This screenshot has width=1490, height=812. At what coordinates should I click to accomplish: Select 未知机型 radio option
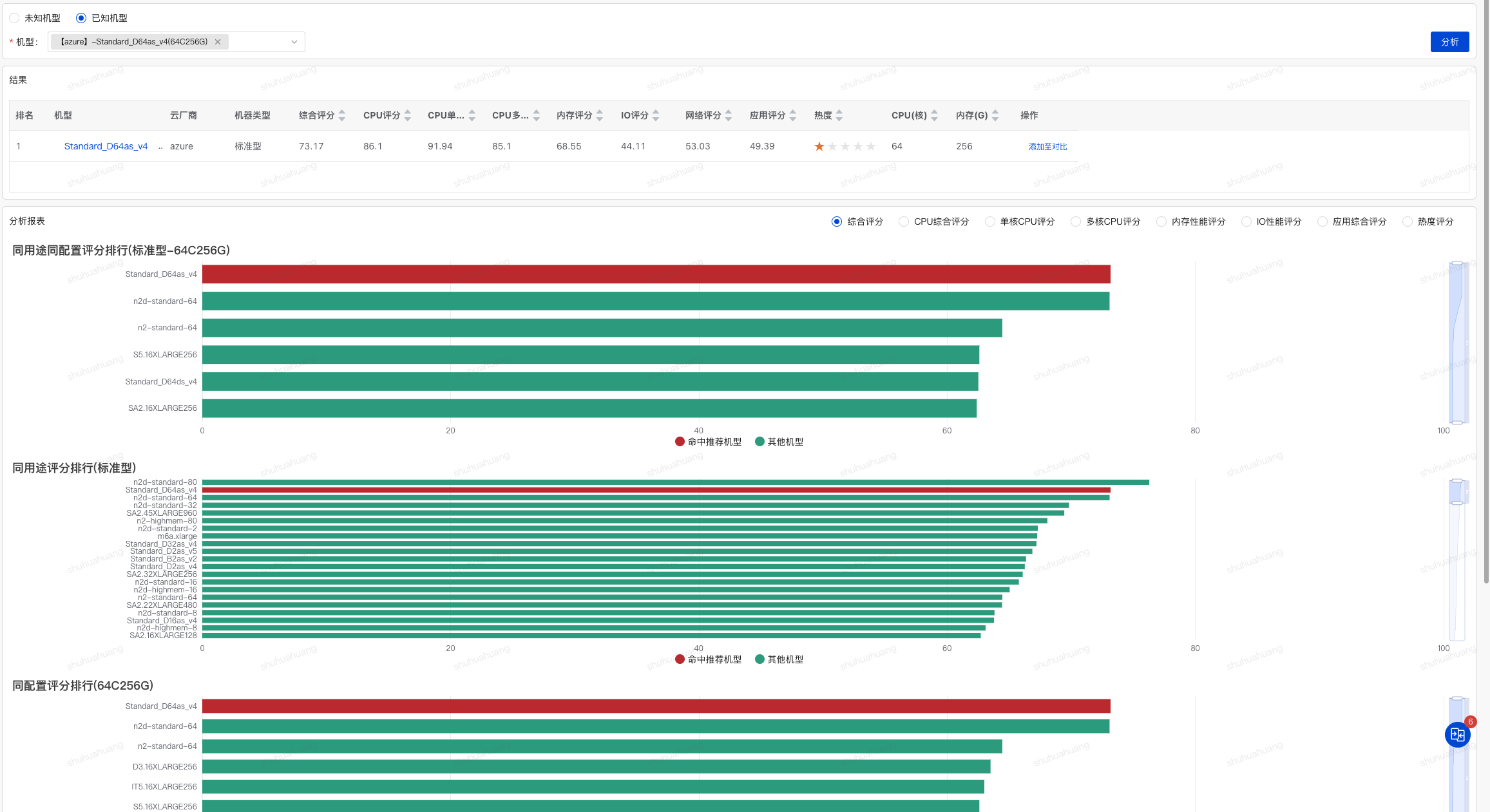point(15,18)
